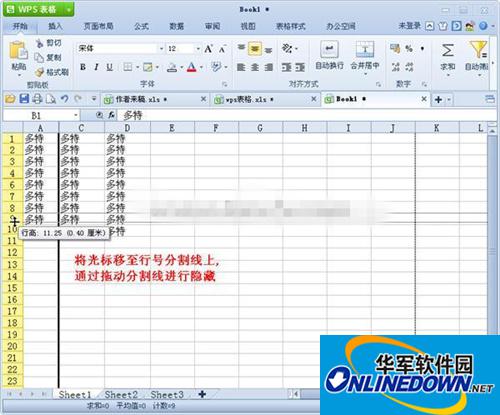Click the text orientation icon
500x415 pixels.
(287, 49)
